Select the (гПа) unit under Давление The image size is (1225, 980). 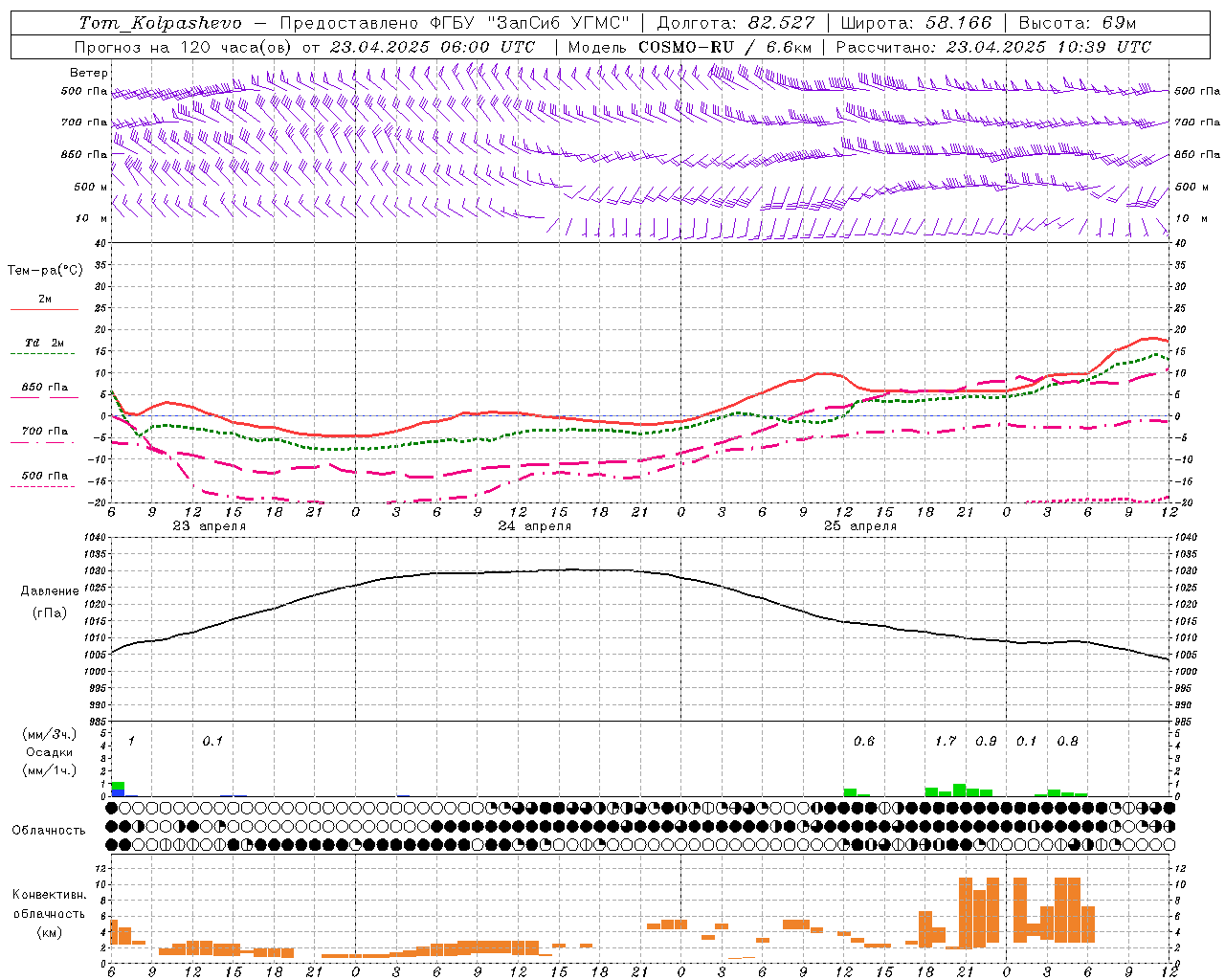coord(50,613)
